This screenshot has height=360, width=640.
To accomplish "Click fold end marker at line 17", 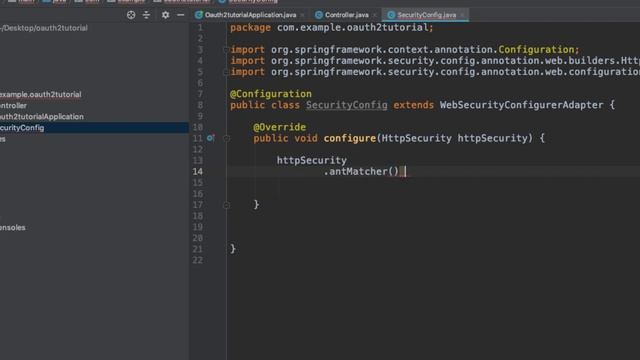I will (227, 205).
